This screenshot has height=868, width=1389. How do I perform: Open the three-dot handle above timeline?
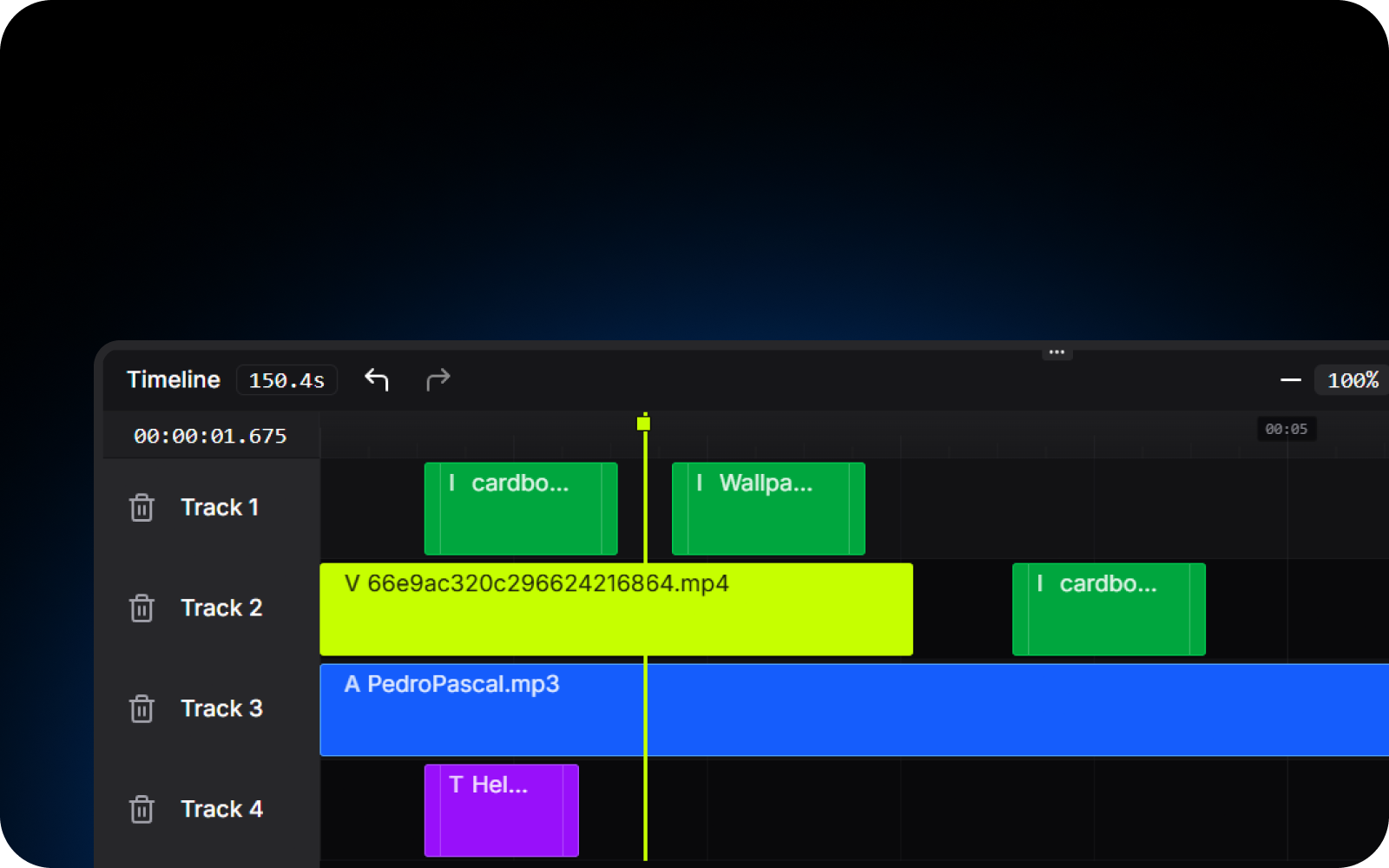tap(1057, 352)
